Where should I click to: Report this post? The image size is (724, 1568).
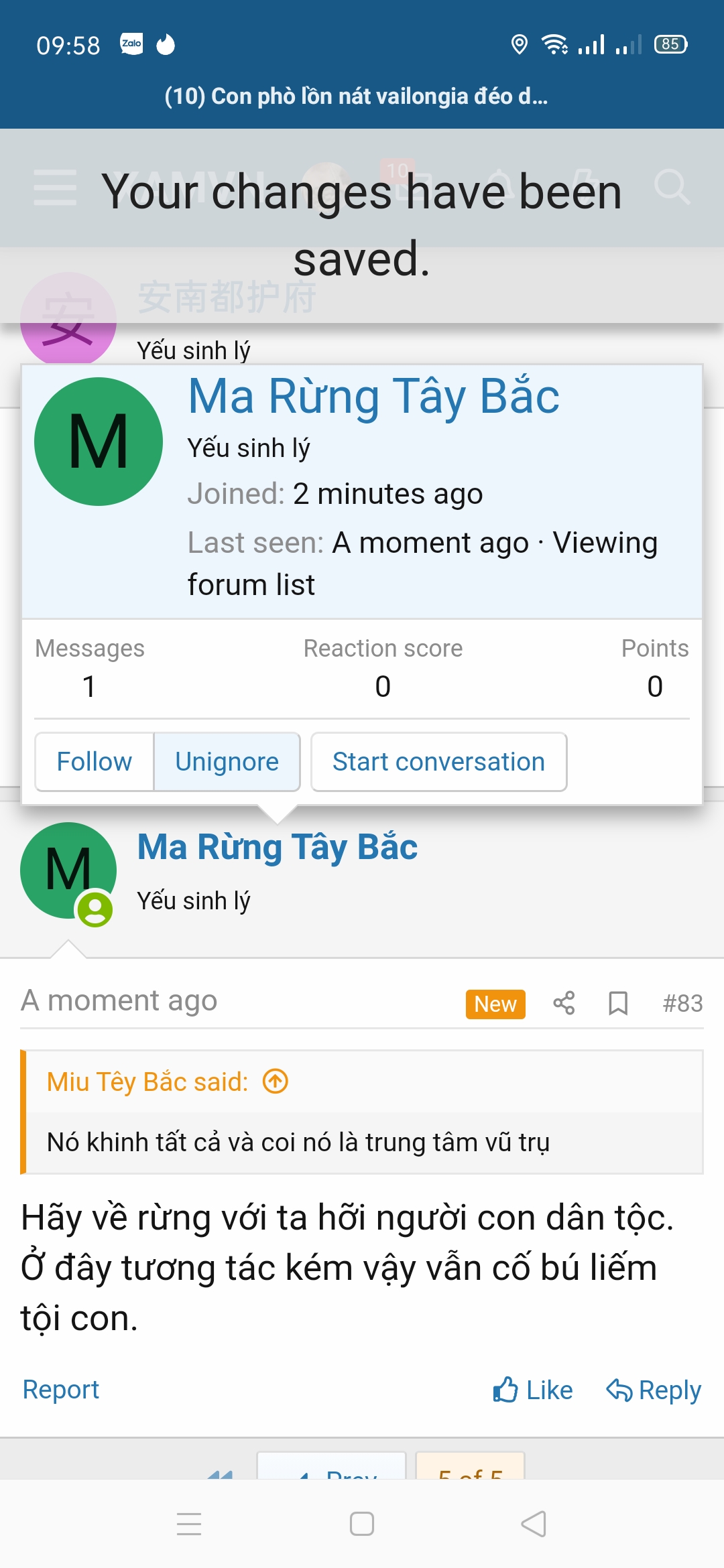tap(61, 1390)
